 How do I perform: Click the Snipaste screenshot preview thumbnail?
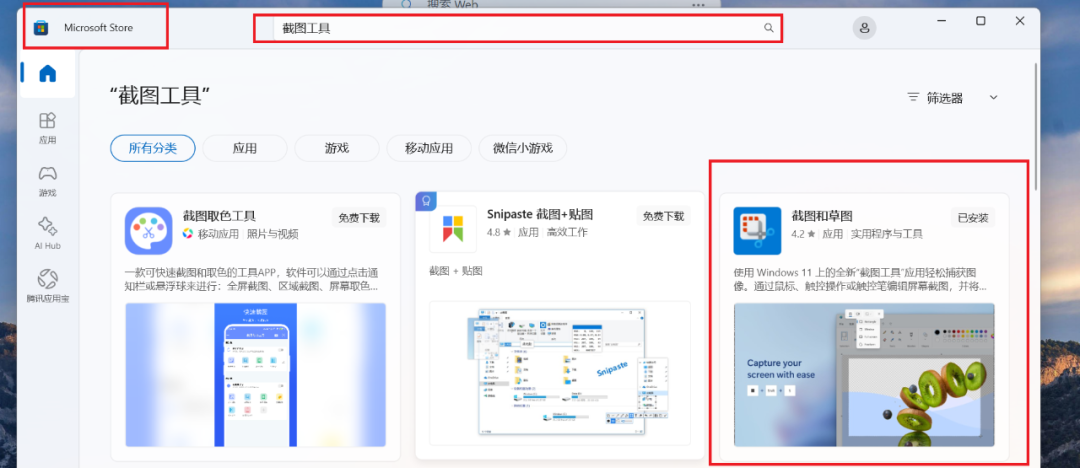[x=560, y=373]
